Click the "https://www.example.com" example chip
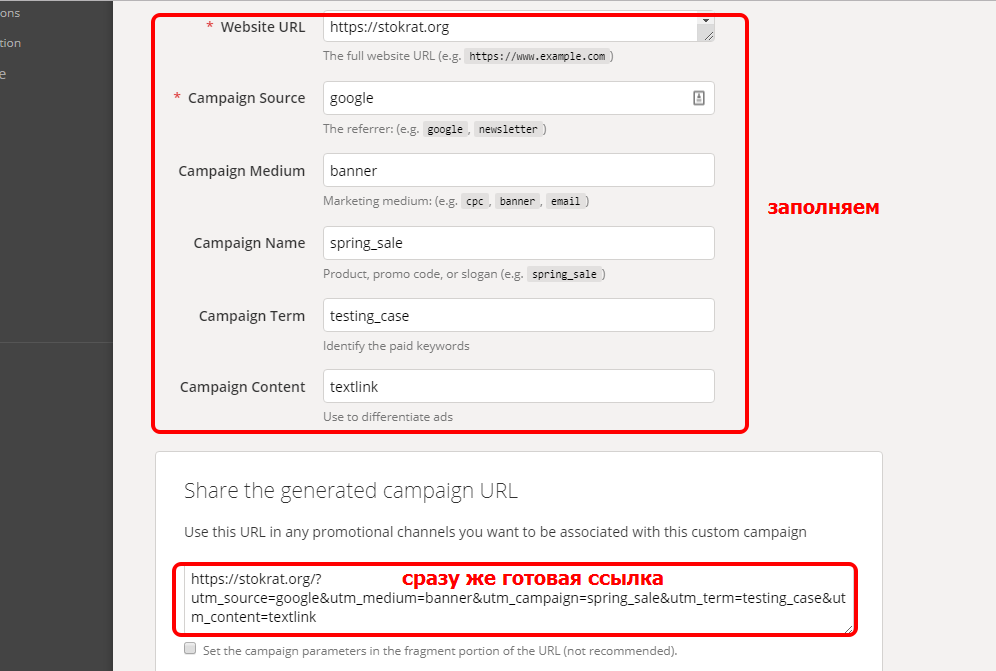This screenshot has height=671, width=996. coord(537,57)
